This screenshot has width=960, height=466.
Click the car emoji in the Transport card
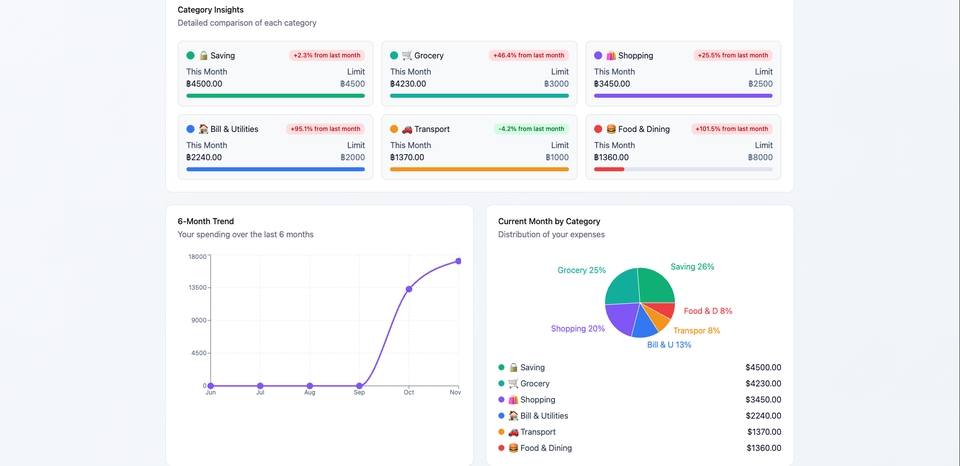[407, 129]
